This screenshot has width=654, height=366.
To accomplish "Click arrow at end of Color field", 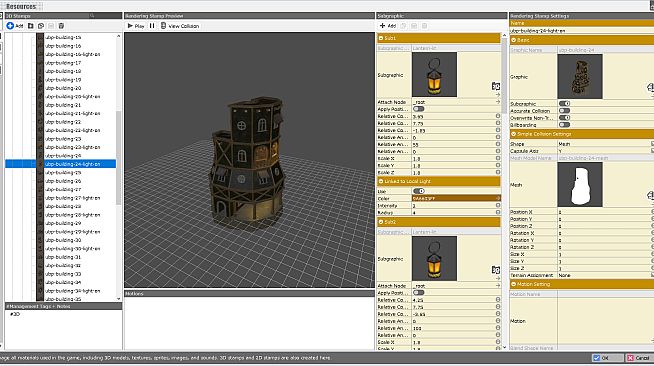I will coord(498,198).
